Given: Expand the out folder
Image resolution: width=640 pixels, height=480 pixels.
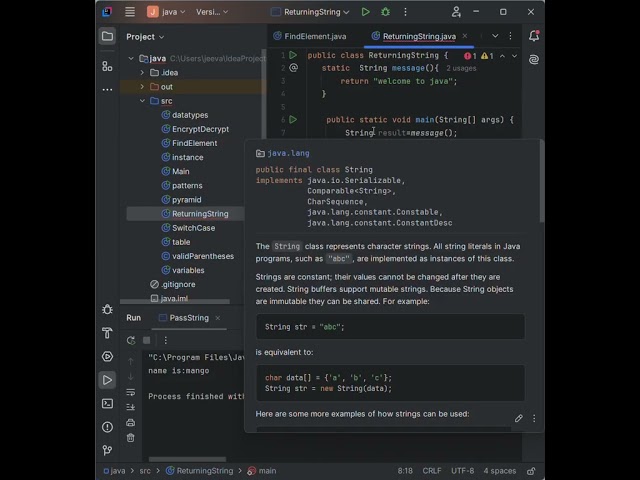Looking at the screenshot, I should pos(142,87).
